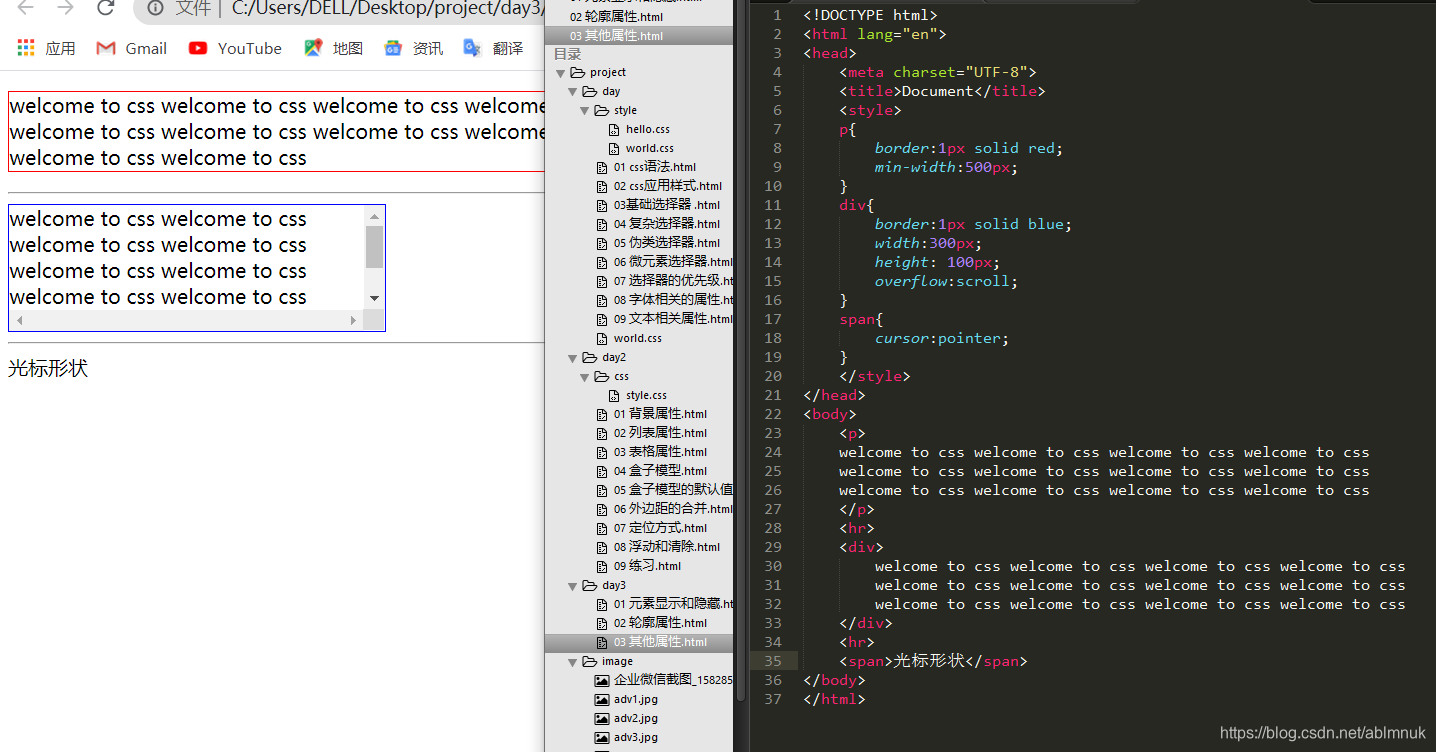
Task: Open 08 浮动和清除.html file
Action: 667,547
